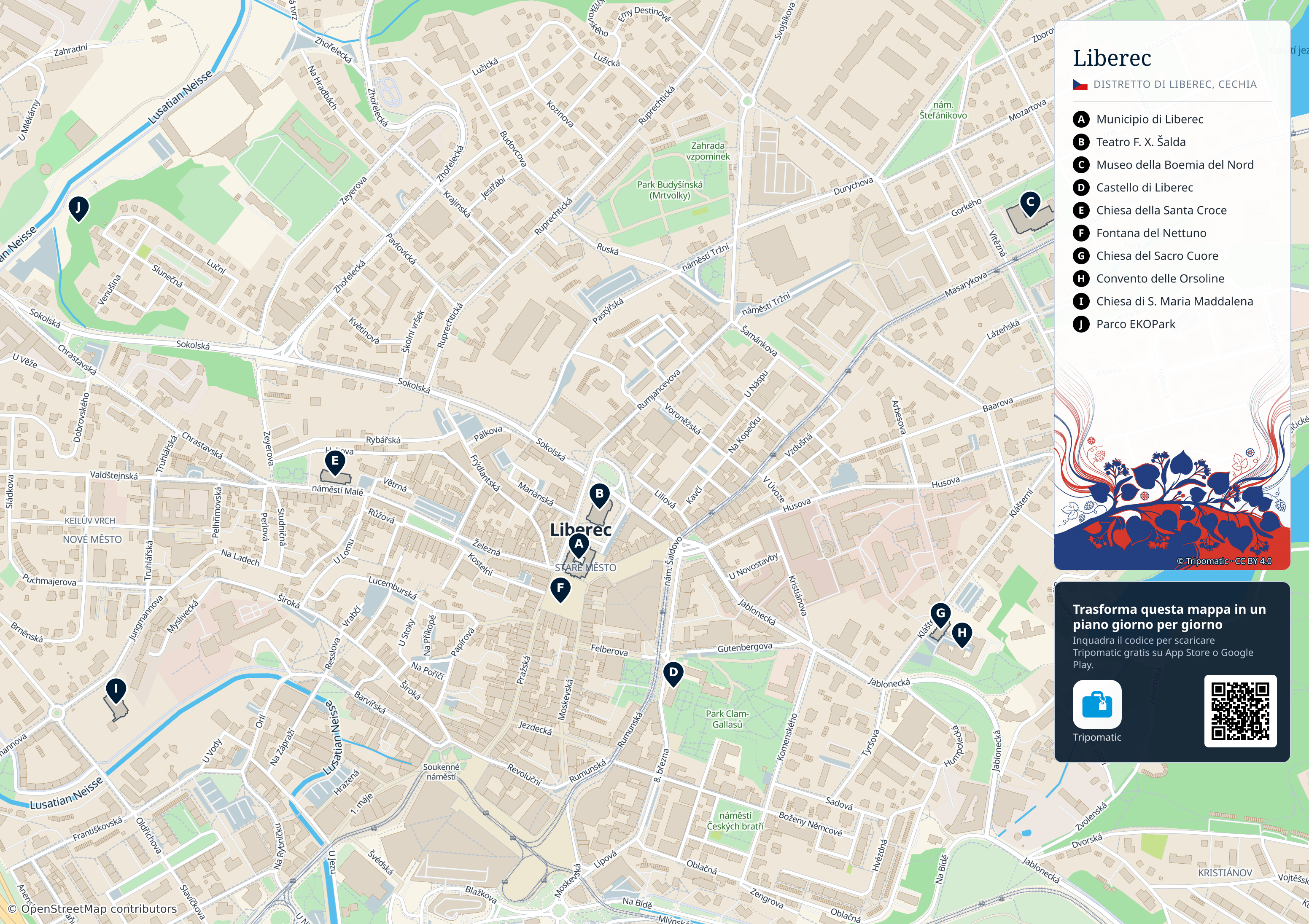Click the 'Soukenné náměstí' label
Screen dimensions: 1309x924
point(441,772)
